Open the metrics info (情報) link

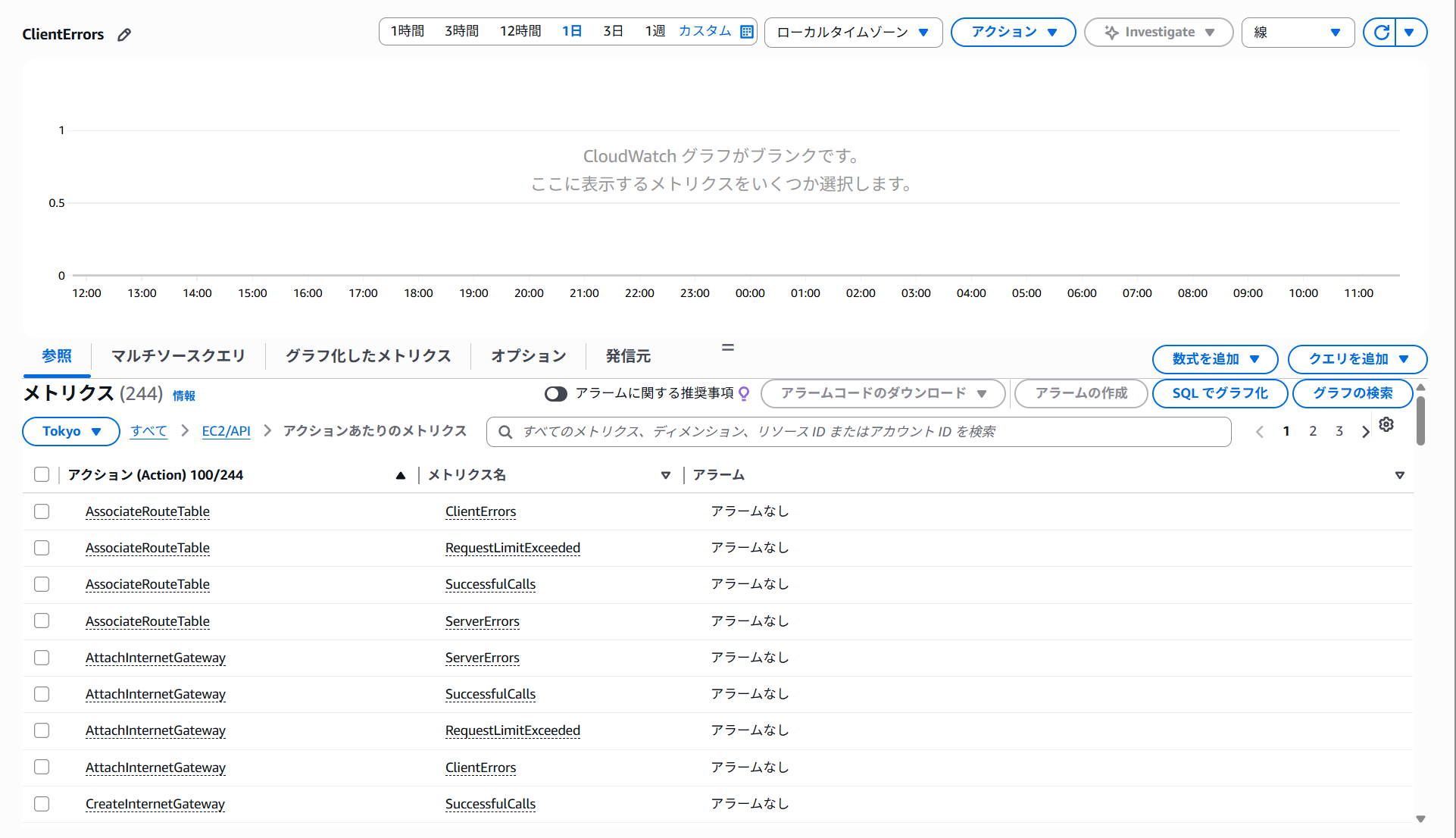click(184, 396)
